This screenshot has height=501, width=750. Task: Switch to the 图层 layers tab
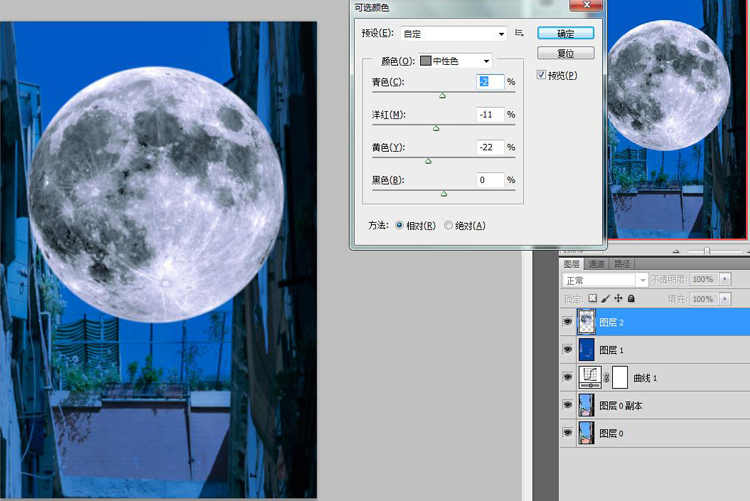pyautogui.click(x=572, y=264)
